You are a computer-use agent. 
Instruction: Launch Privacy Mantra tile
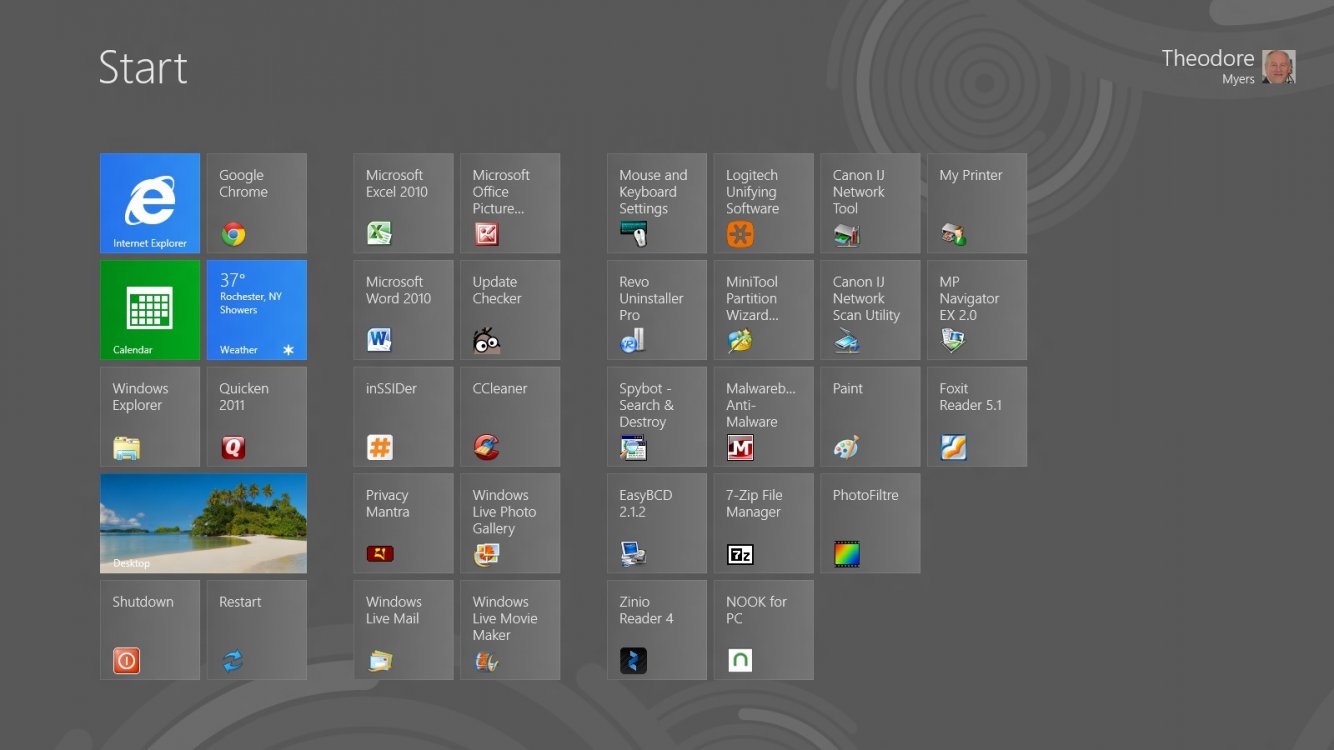coord(403,523)
